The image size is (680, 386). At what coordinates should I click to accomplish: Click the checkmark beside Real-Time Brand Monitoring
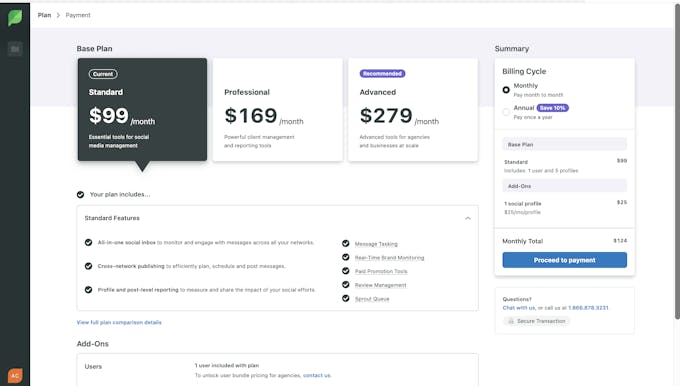click(346, 257)
